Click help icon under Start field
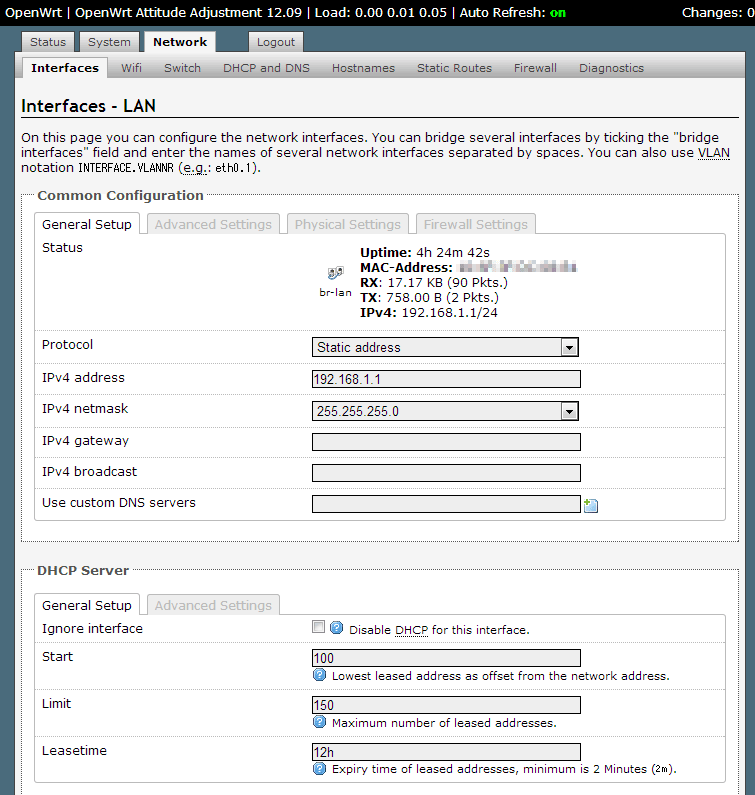Viewport: 755px width, 795px height. click(x=319, y=675)
